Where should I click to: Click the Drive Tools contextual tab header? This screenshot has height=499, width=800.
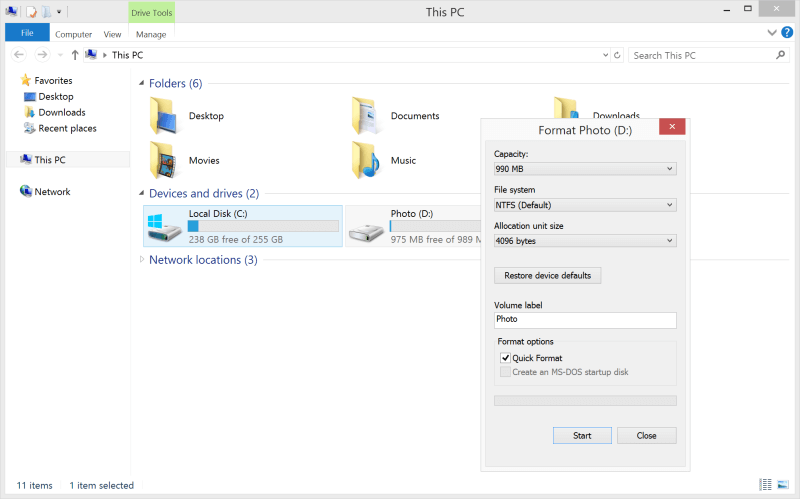coord(152,13)
